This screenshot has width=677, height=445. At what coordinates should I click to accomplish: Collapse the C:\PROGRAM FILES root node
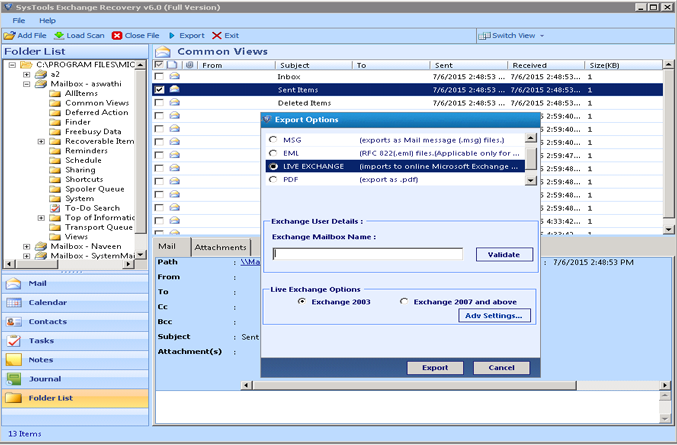(x=12, y=65)
